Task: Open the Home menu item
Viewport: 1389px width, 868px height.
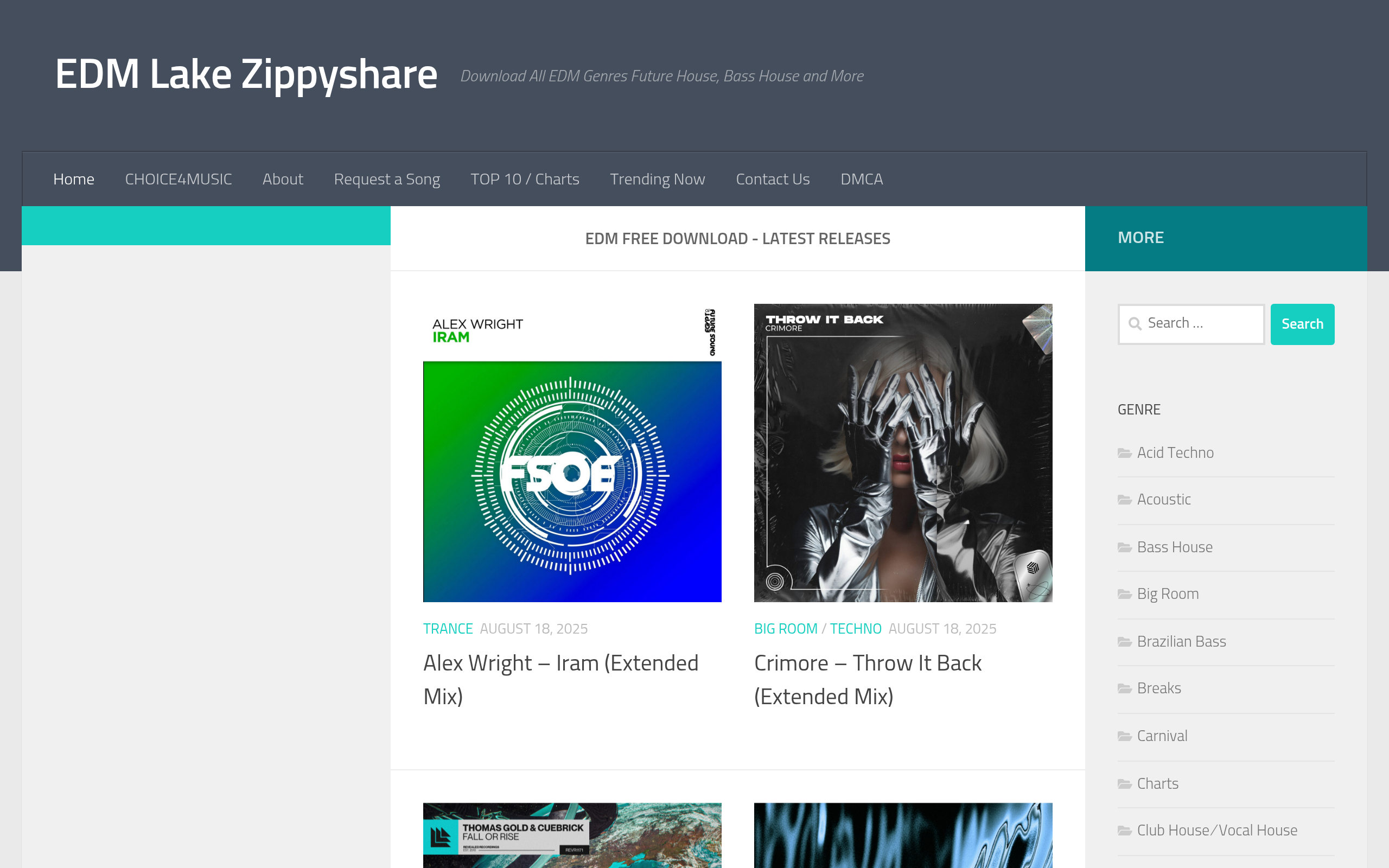Action: tap(73, 179)
